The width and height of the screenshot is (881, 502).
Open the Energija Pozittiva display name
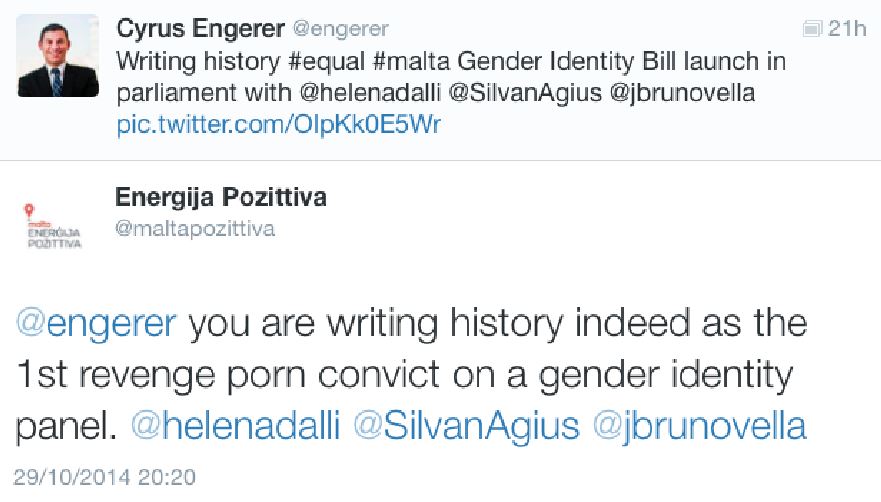tap(221, 197)
